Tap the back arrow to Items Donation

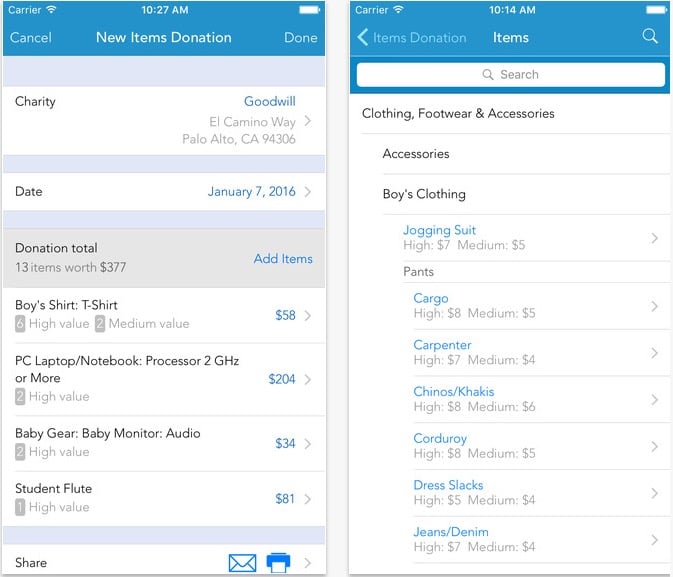363,37
